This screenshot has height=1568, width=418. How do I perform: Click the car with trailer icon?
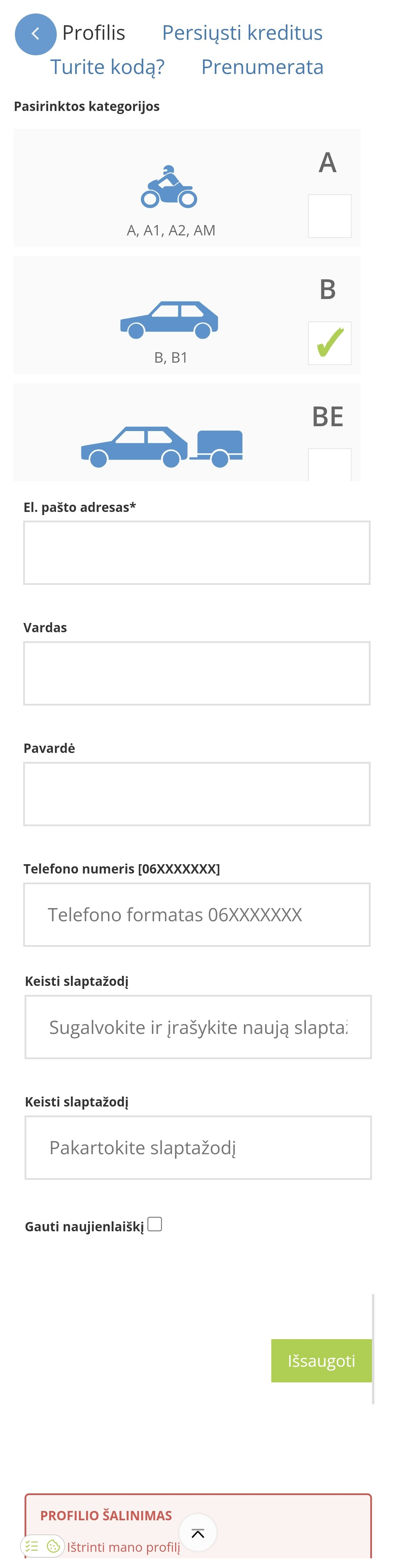point(162,446)
